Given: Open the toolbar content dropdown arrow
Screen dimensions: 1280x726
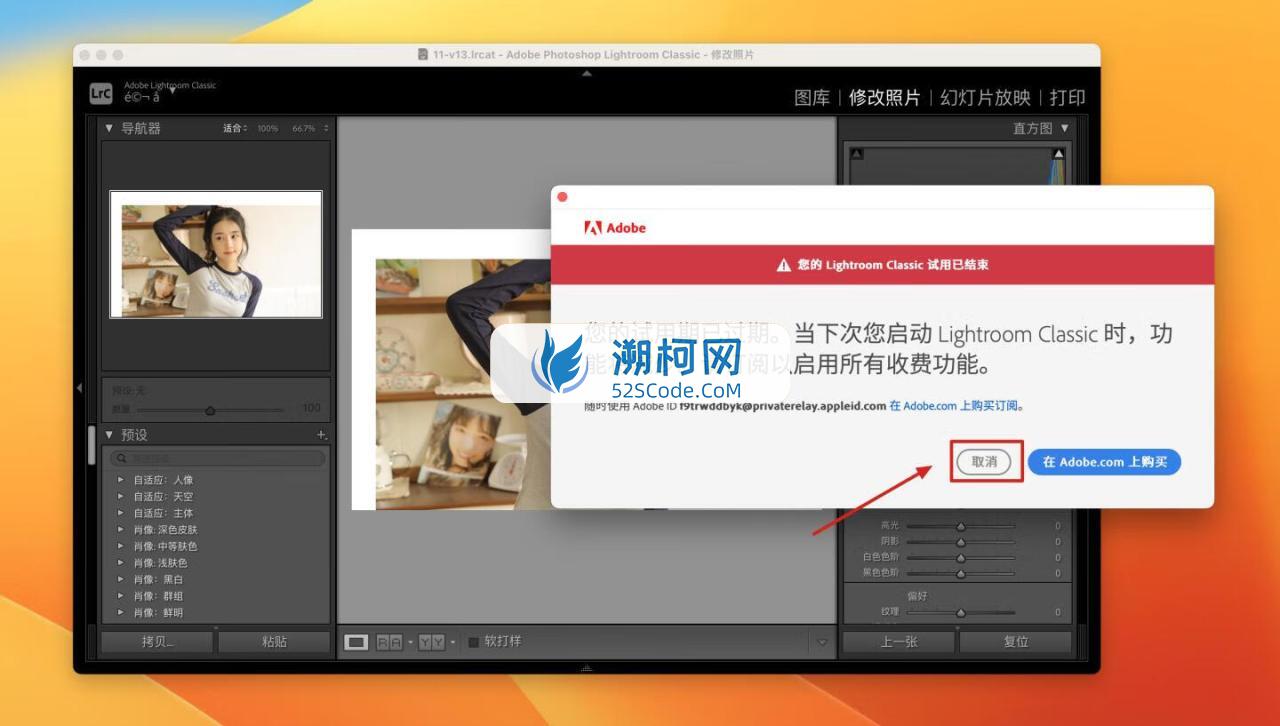Looking at the screenshot, I should click(823, 642).
